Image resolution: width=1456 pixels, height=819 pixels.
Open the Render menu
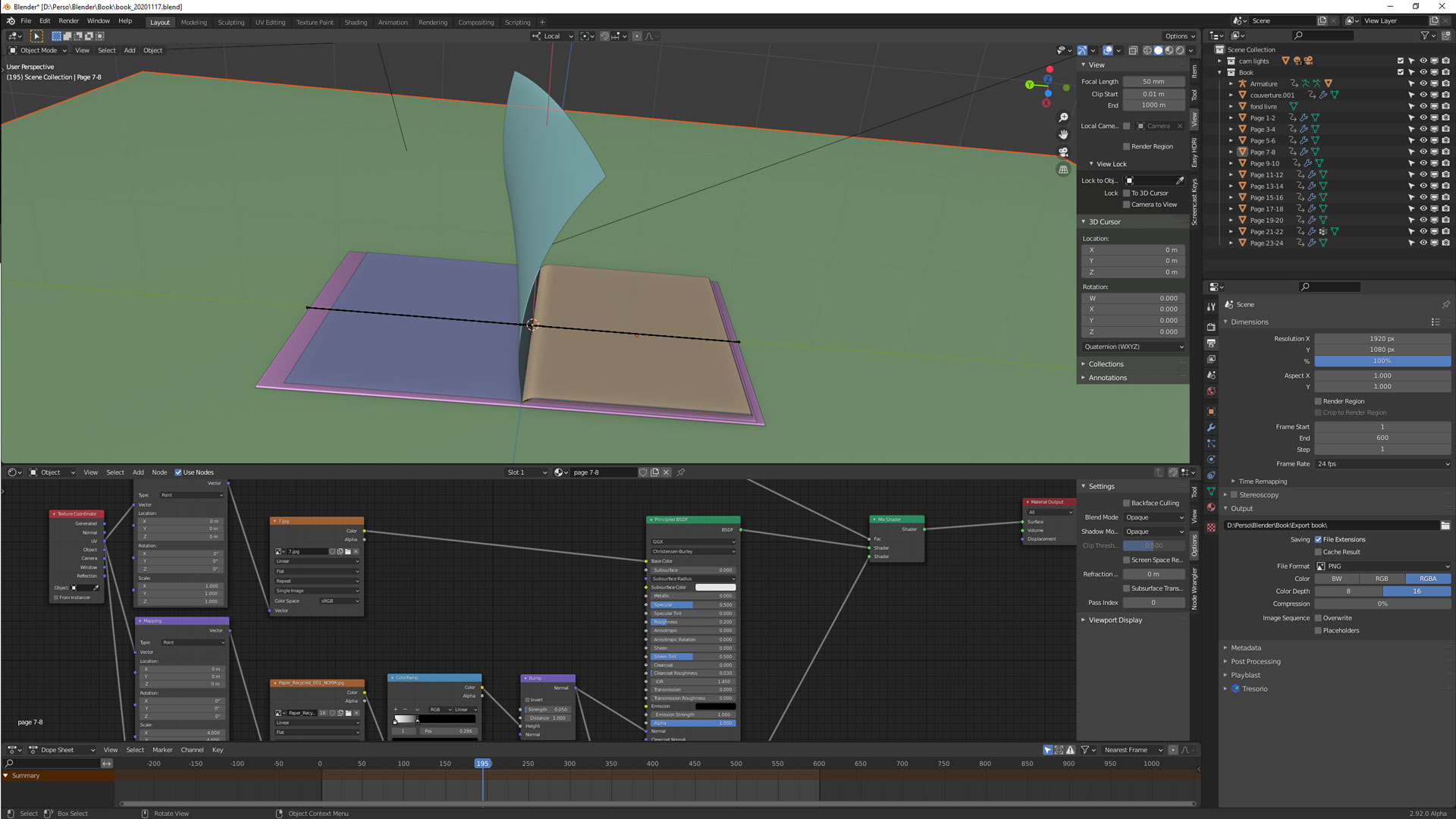tap(68, 21)
